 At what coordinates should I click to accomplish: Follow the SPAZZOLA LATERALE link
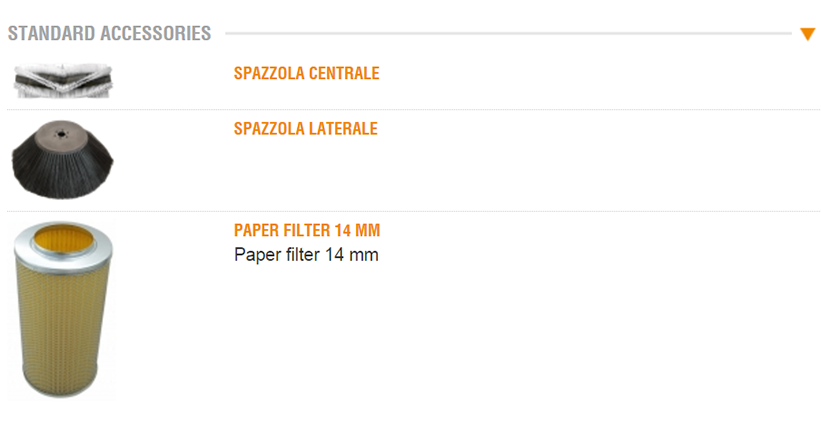[305, 129]
